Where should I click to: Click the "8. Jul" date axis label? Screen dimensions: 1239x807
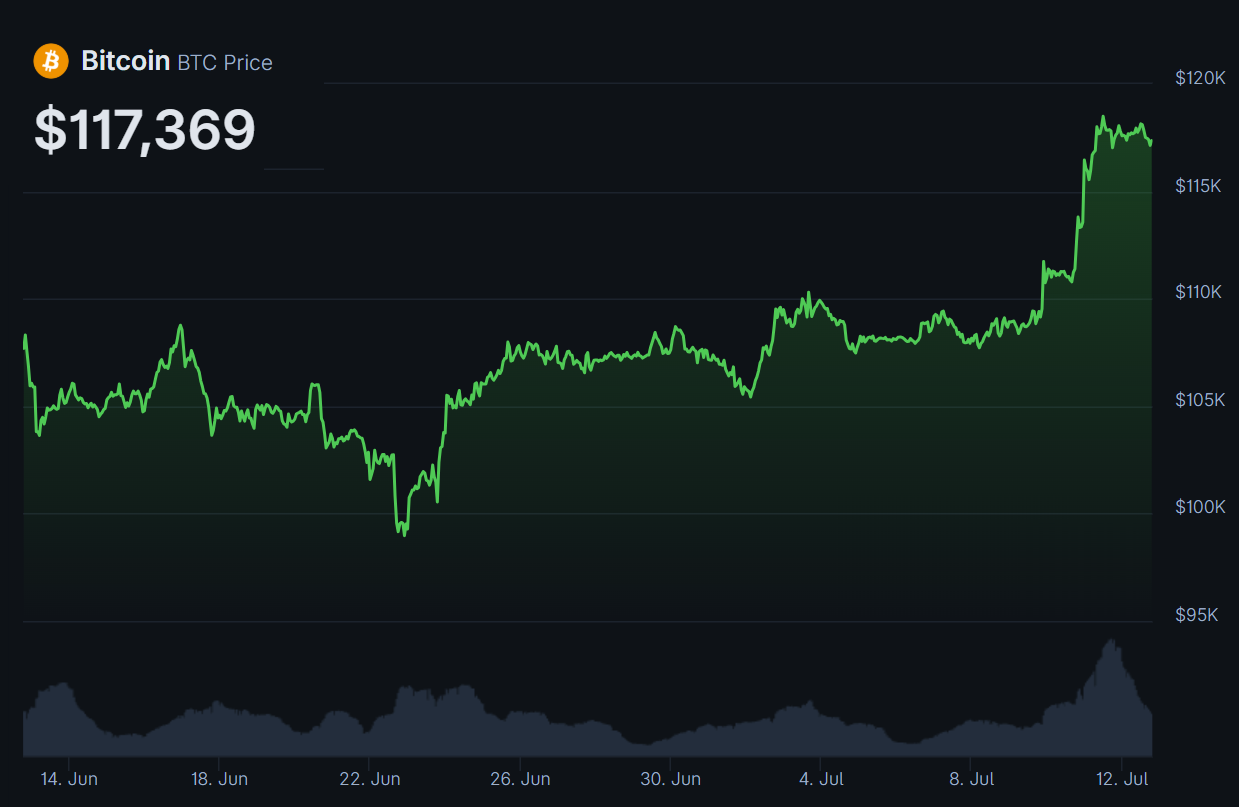(x=971, y=778)
